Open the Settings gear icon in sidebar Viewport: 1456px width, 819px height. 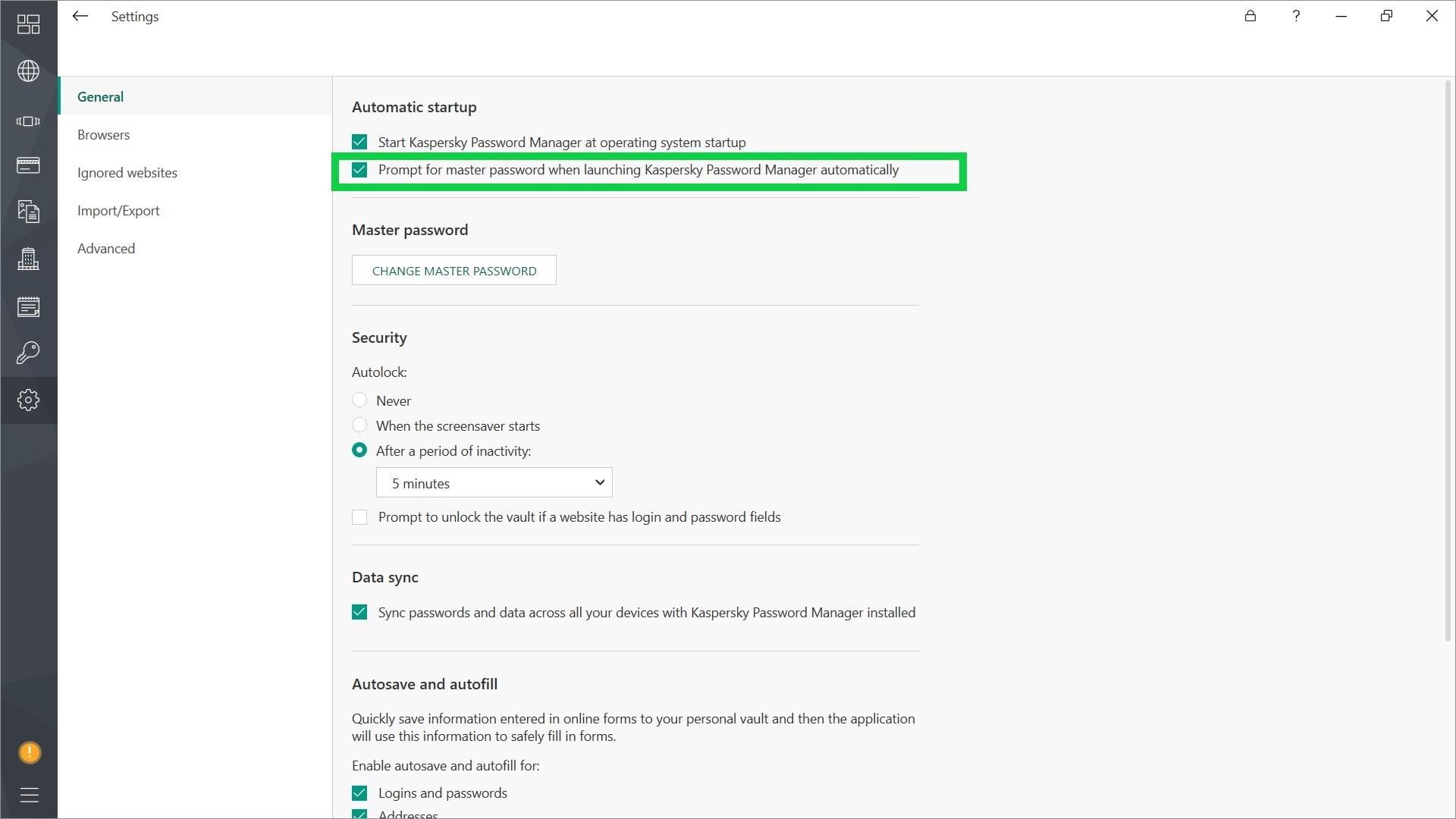pyautogui.click(x=28, y=400)
